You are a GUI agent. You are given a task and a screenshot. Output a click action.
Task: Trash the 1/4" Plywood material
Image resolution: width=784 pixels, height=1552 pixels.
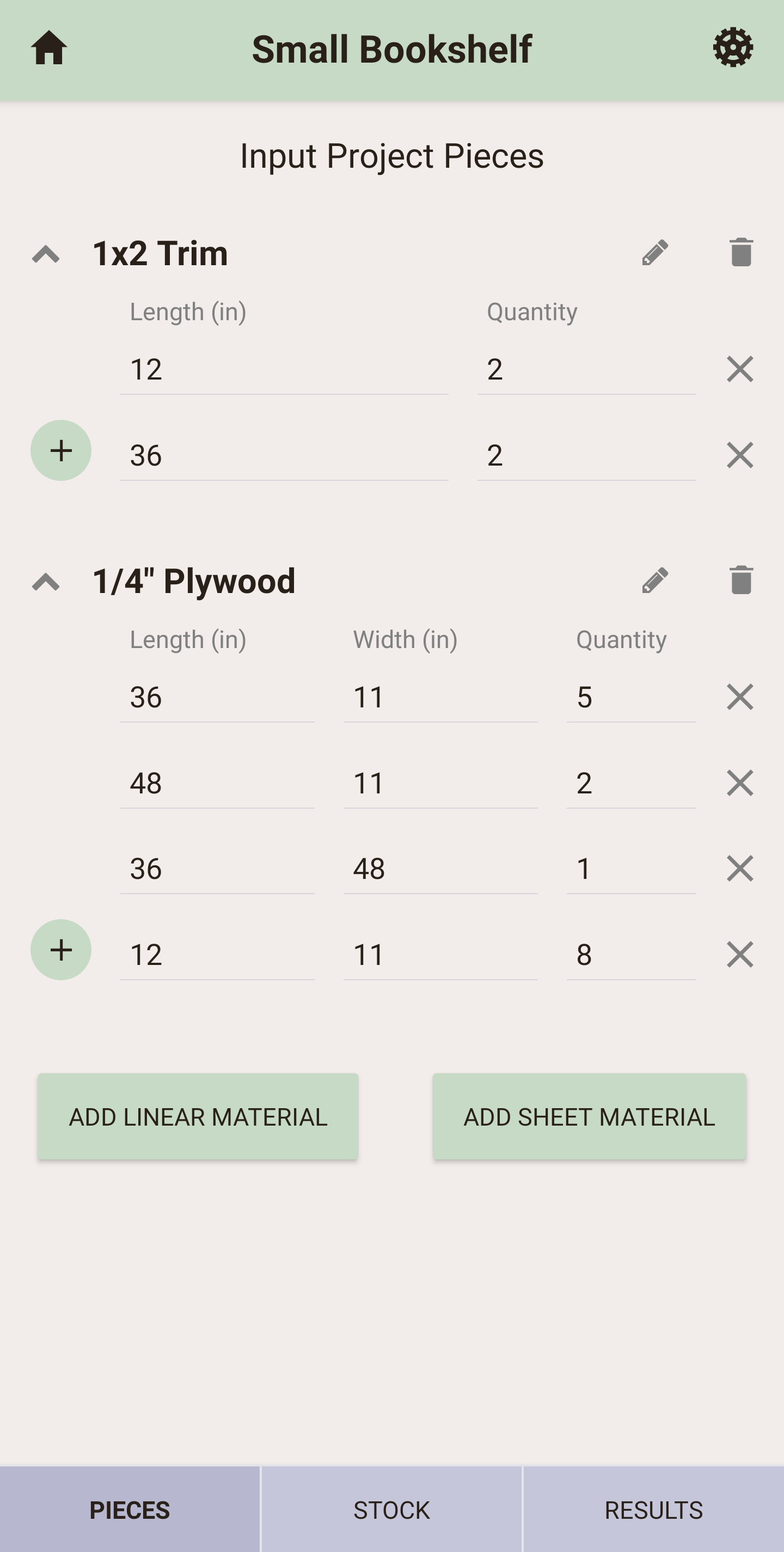tap(741, 580)
